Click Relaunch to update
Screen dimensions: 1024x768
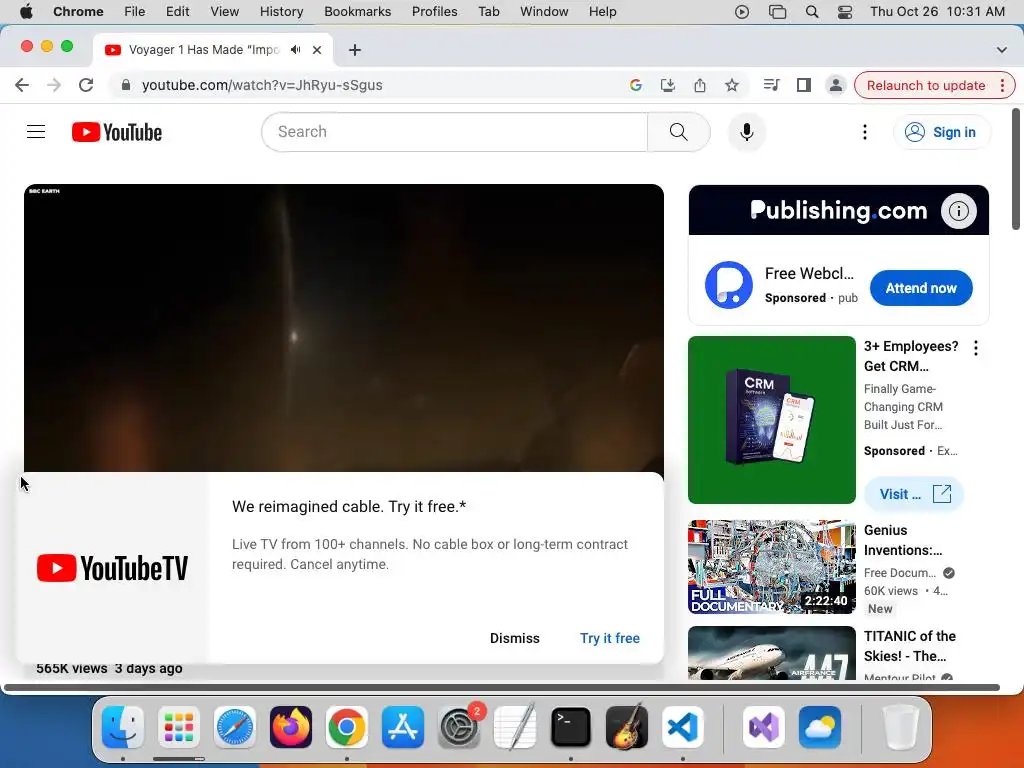click(x=925, y=86)
